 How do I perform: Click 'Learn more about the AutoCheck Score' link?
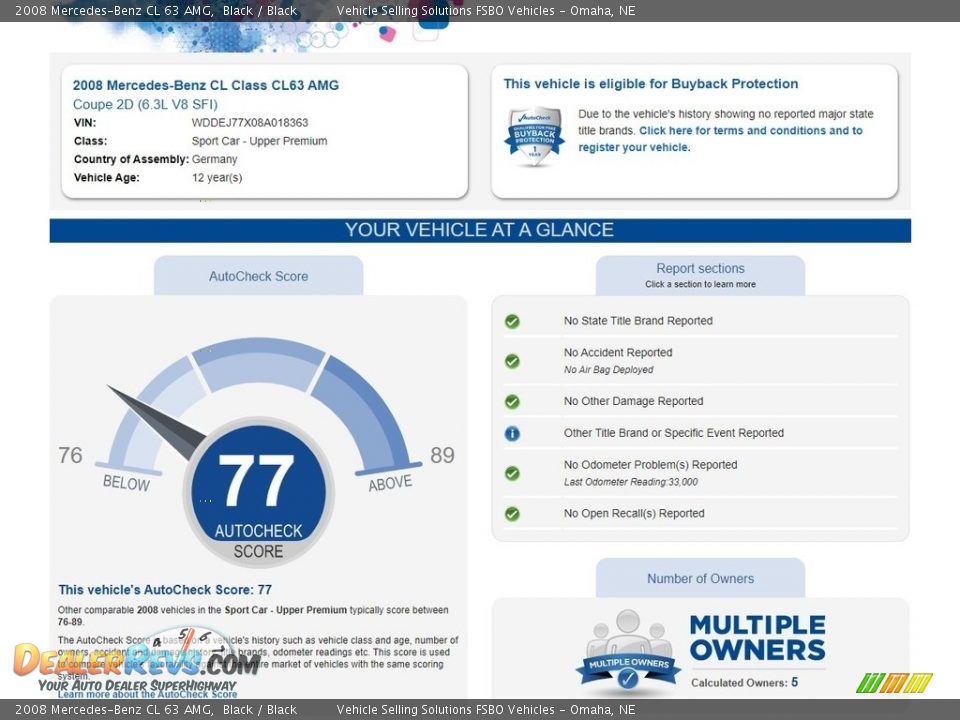point(148,694)
